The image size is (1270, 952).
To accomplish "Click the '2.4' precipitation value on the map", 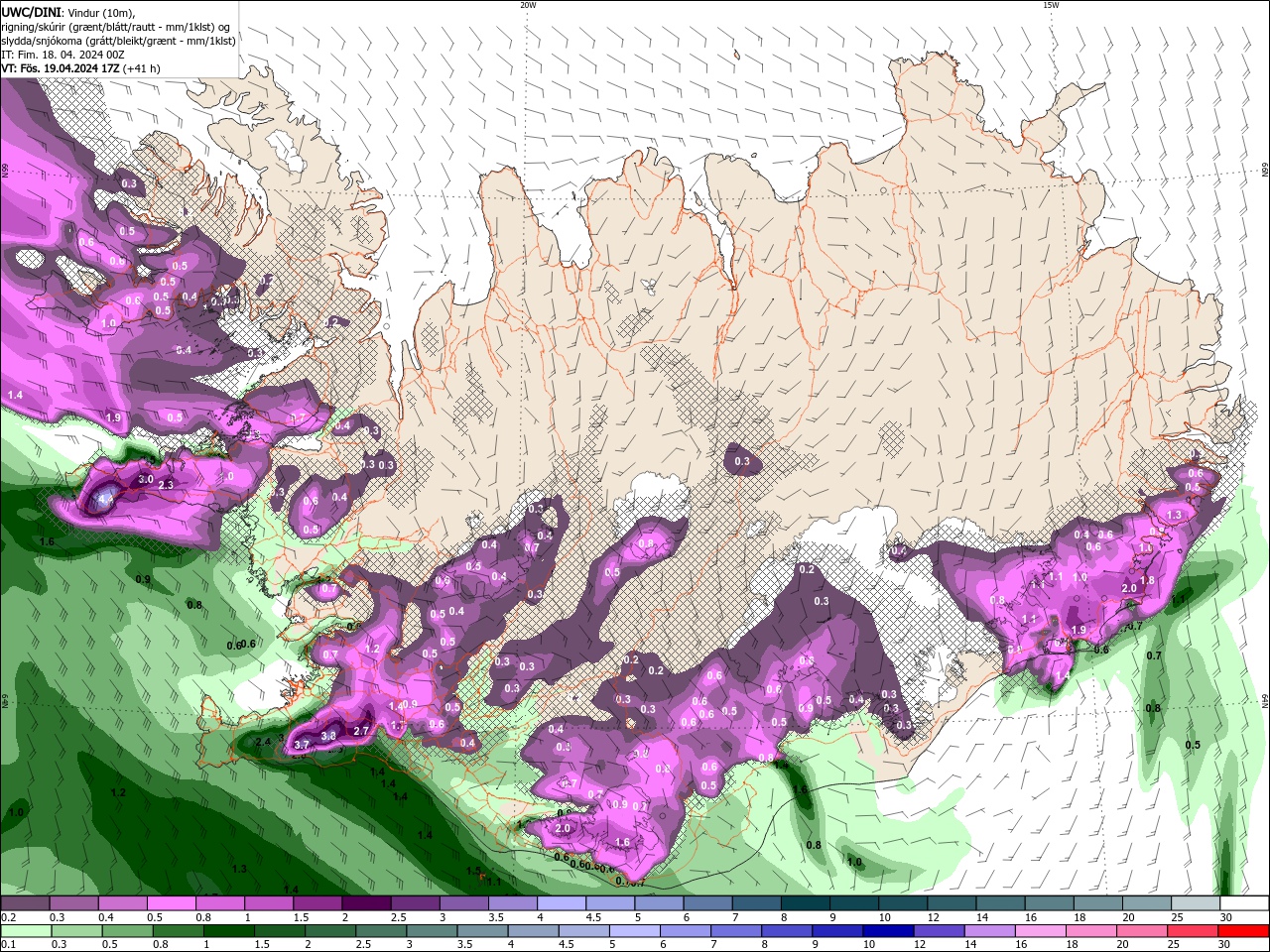I will 263,742.
